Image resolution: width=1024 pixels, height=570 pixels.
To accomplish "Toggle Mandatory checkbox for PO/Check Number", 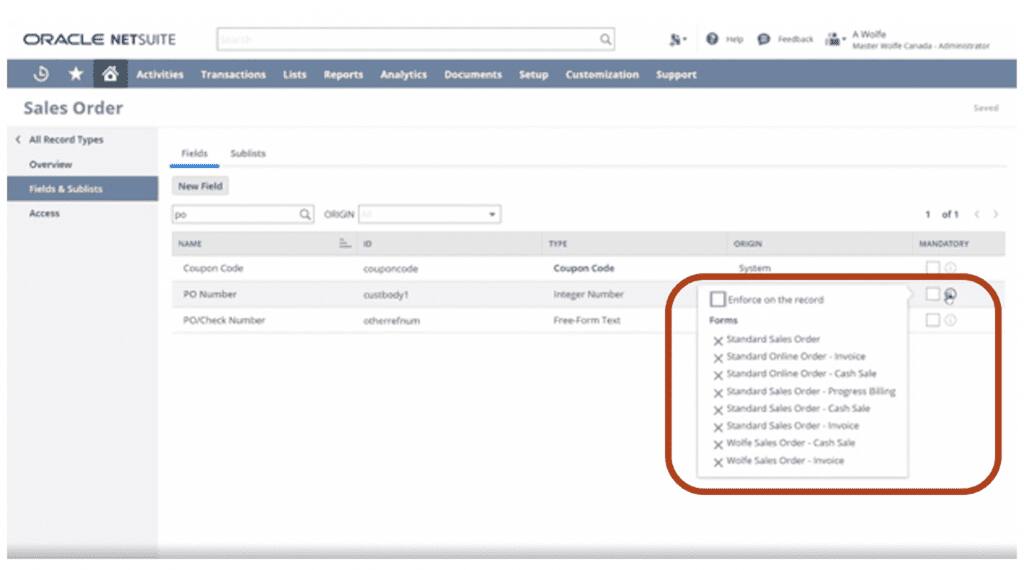I will point(933,320).
